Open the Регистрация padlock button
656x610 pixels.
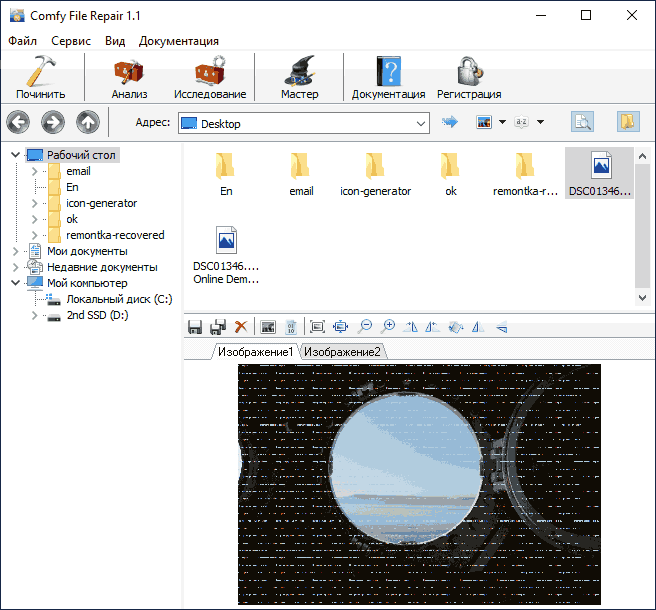pyautogui.click(x=469, y=77)
